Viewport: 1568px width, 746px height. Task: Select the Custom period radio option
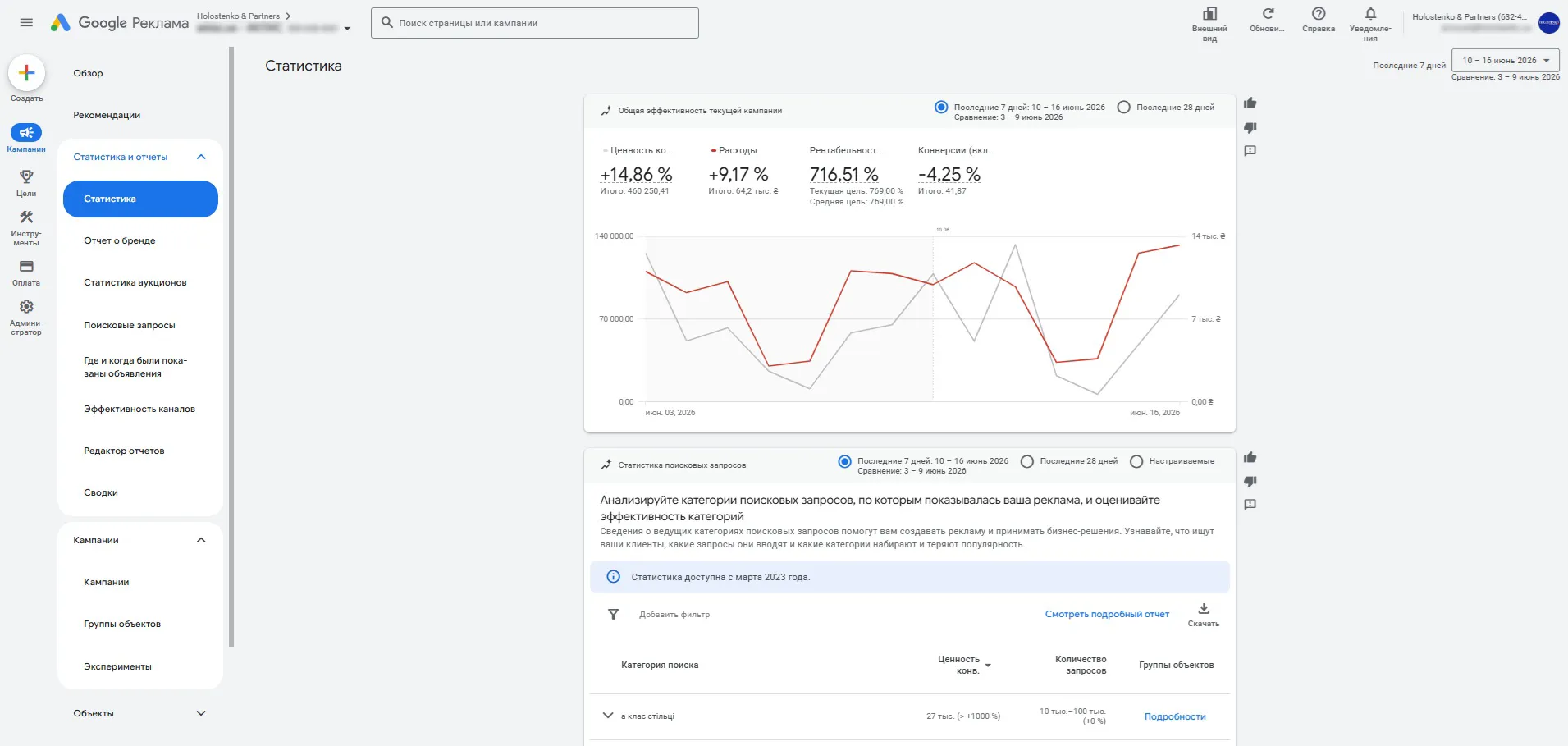point(1136,461)
